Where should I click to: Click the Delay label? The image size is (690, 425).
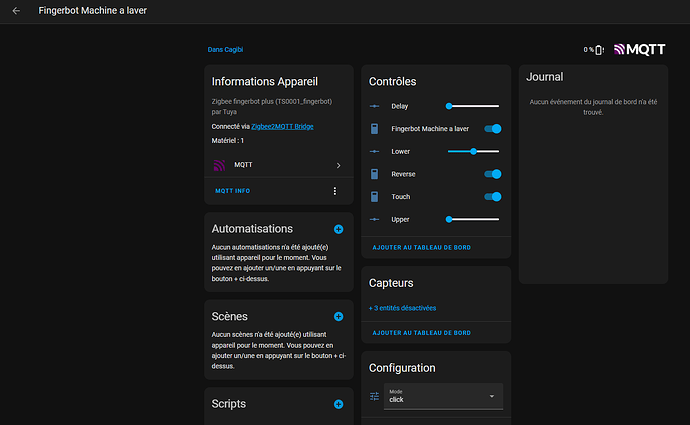coord(400,106)
